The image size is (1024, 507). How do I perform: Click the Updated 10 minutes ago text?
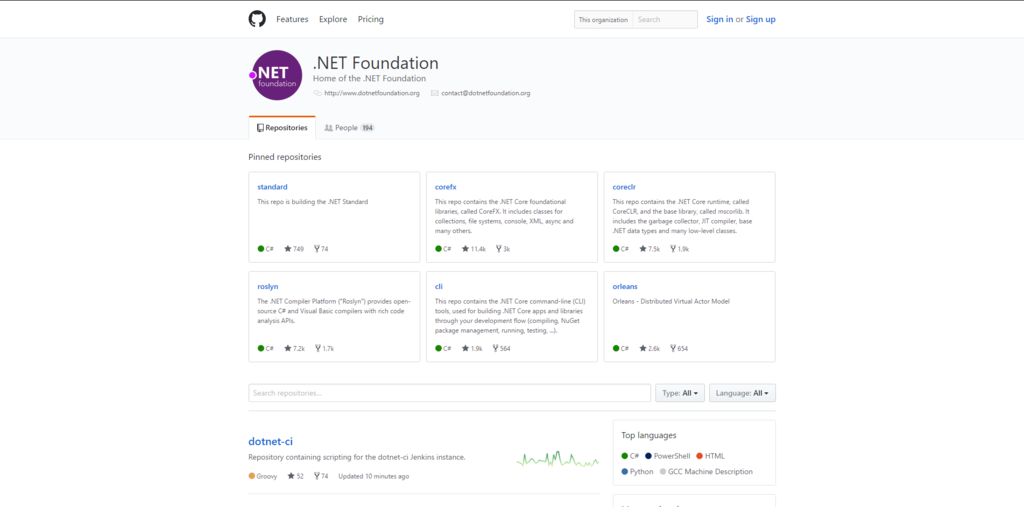tap(374, 476)
